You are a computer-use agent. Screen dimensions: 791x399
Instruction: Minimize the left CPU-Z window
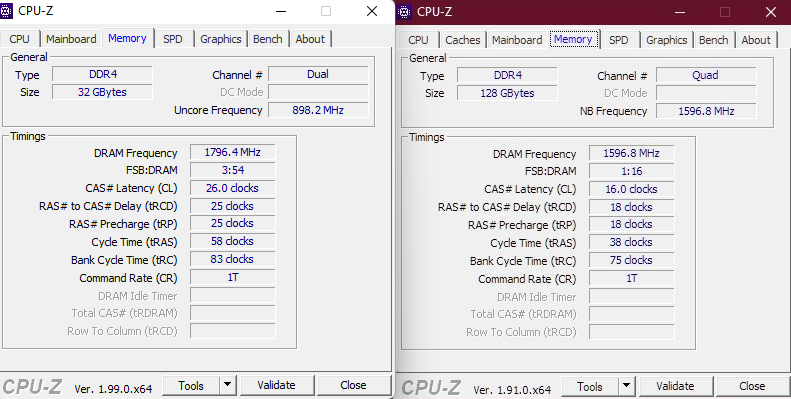pos(281,11)
